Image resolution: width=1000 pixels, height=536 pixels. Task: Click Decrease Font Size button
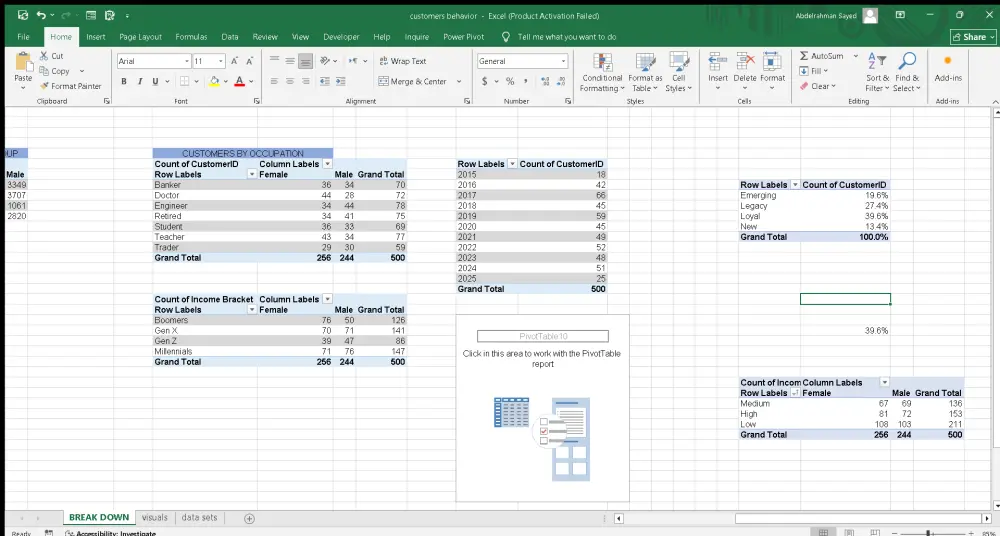(250, 61)
